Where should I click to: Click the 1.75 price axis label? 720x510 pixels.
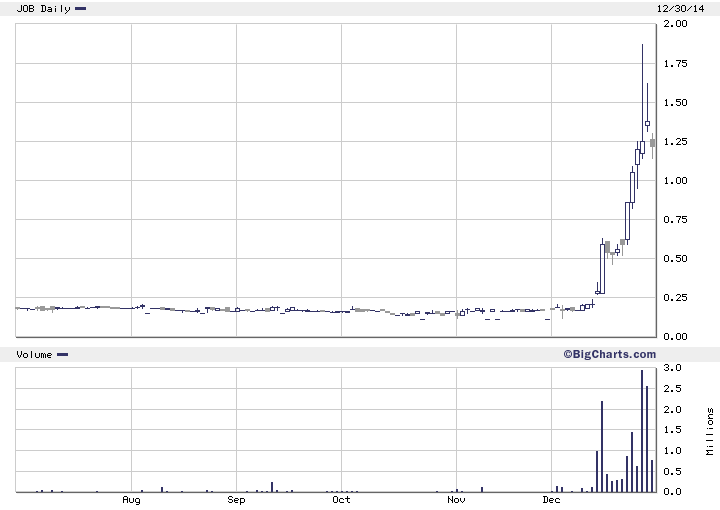click(675, 63)
